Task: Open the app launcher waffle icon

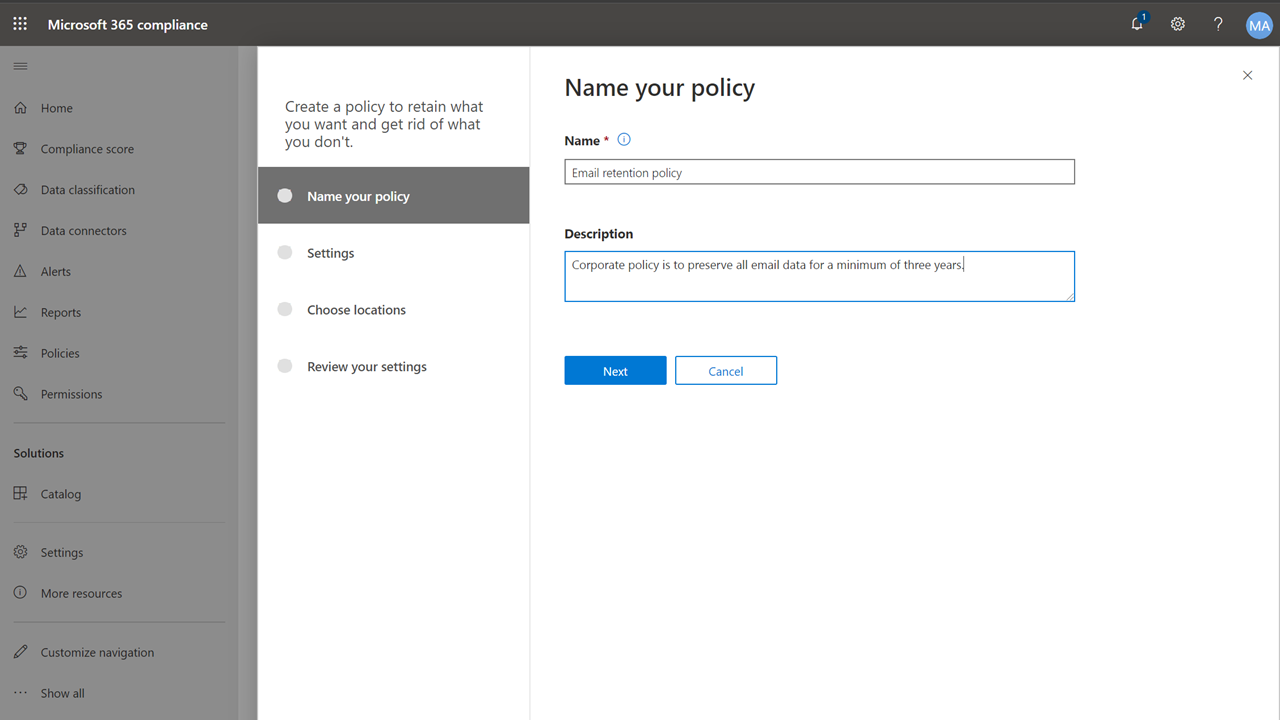Action: tap(20, 24)
